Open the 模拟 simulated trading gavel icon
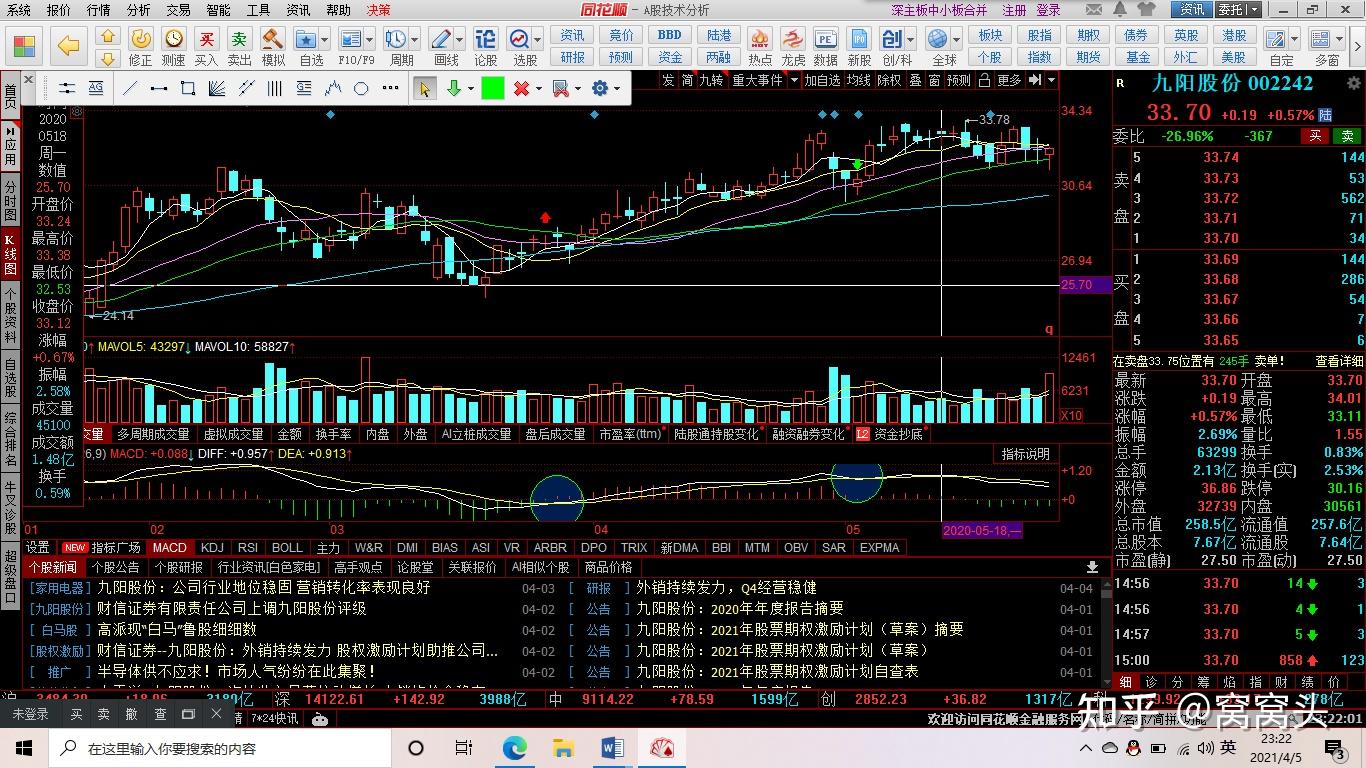 point(272,46)
